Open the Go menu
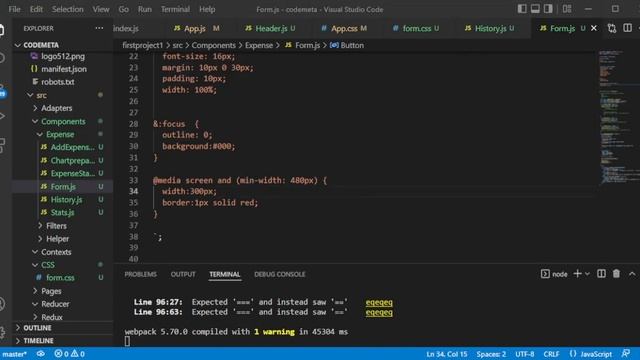This screenshot has height=360, width=640. pos(123,9)
